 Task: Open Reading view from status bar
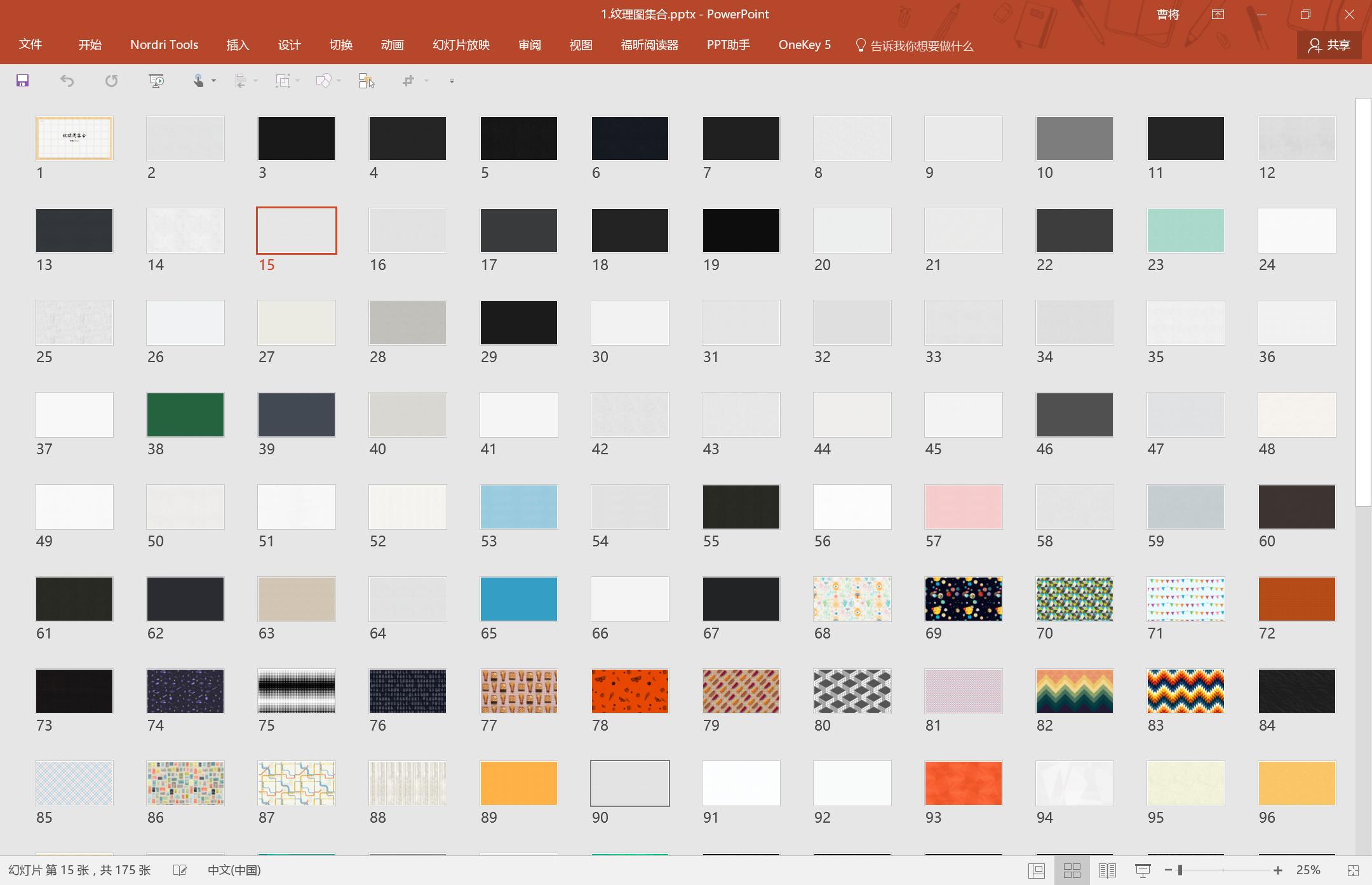(x=1107, y=870)
